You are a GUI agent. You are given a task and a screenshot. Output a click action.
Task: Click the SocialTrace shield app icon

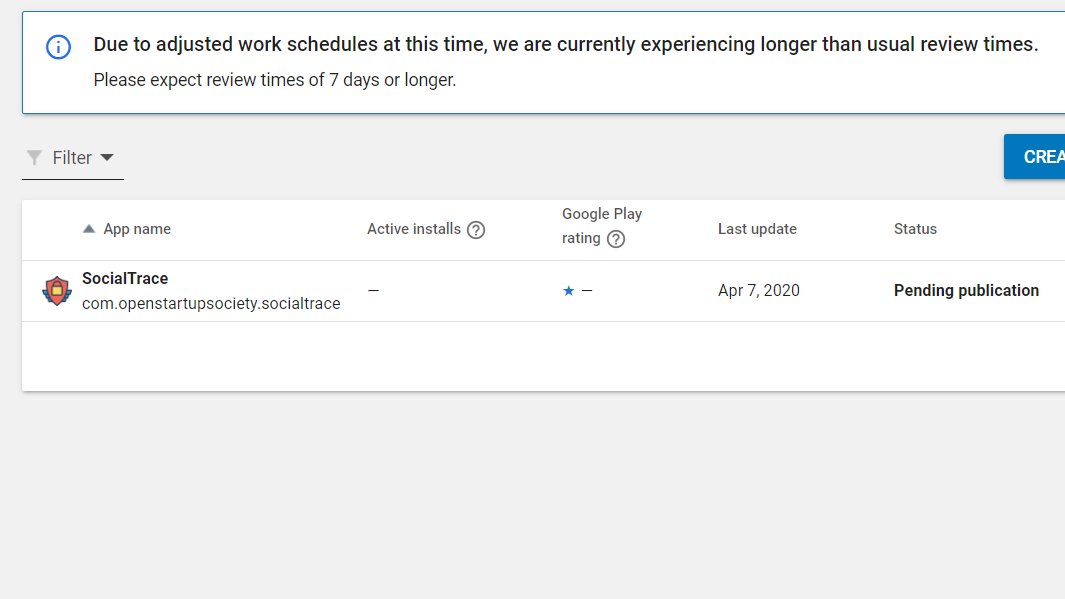point(57,291)
